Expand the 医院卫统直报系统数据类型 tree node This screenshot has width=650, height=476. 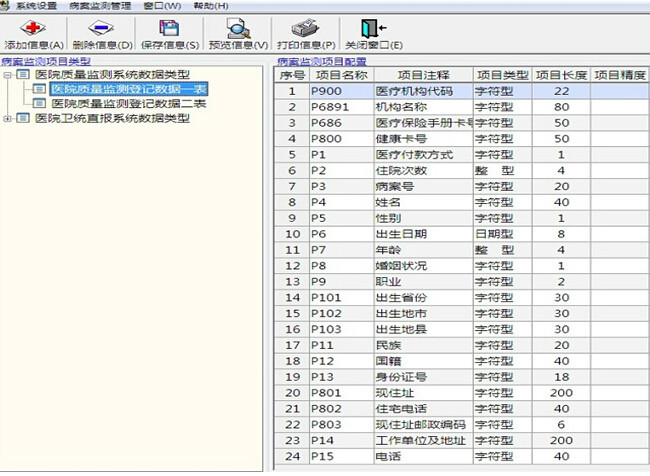coord(7,119)
